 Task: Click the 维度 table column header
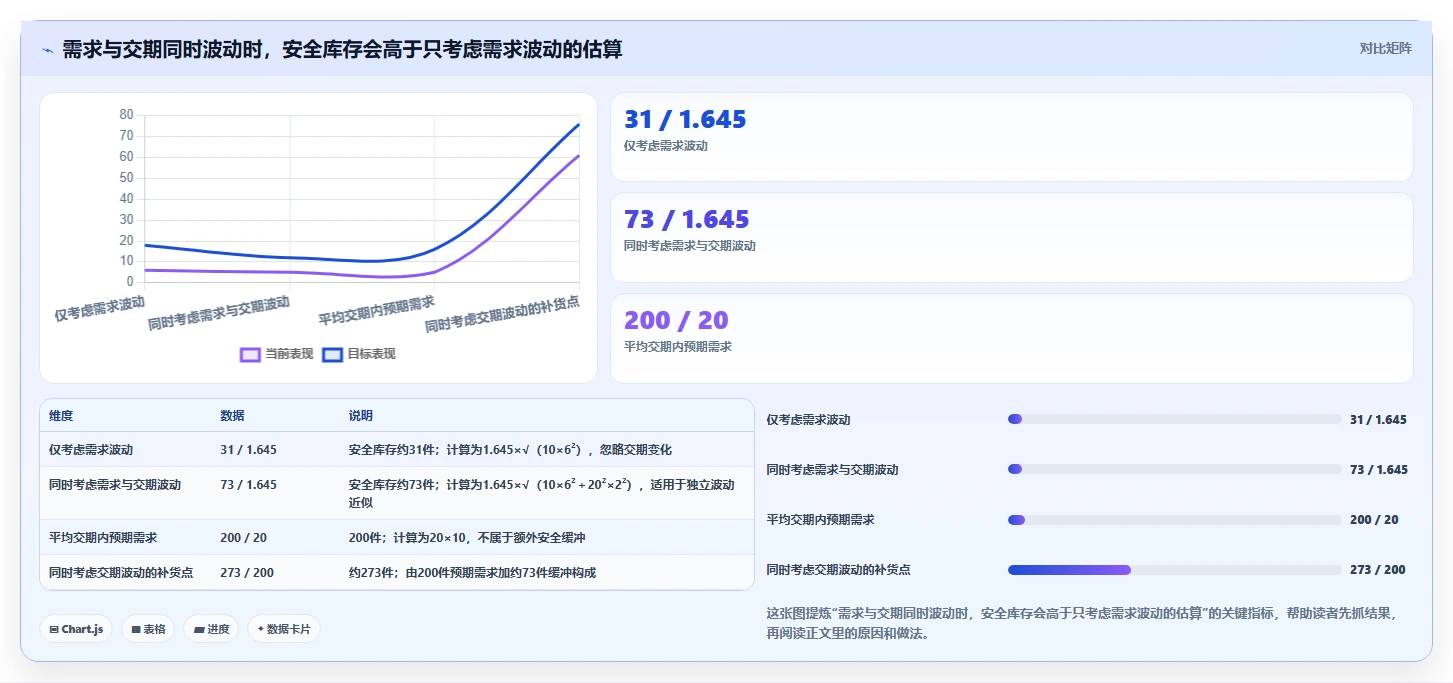coord(61,416)
